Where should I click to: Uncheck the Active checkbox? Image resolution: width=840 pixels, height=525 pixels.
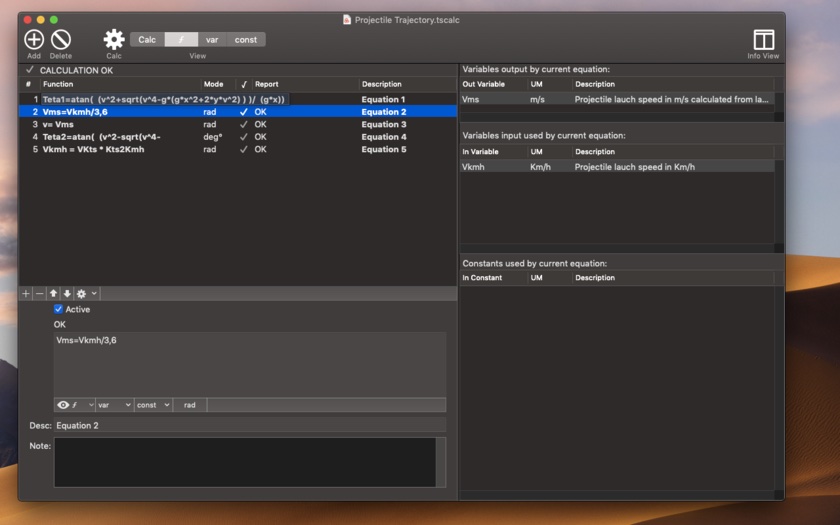click(58, 310)
